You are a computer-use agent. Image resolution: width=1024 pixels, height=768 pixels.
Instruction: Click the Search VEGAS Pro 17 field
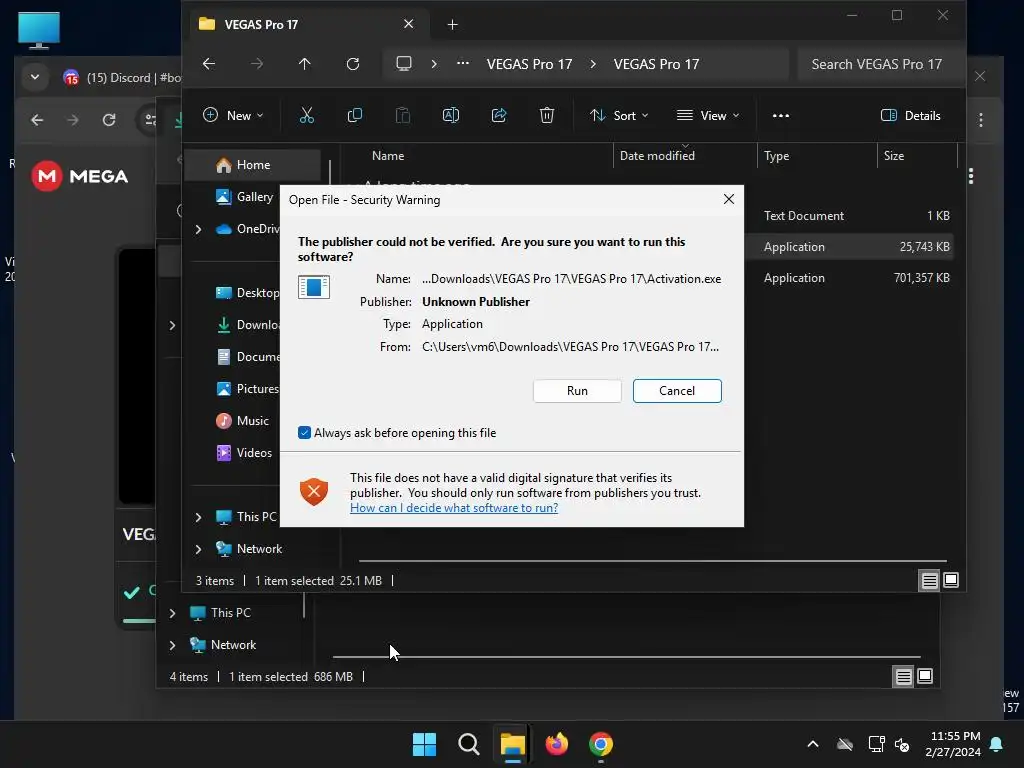click(881, 64)
